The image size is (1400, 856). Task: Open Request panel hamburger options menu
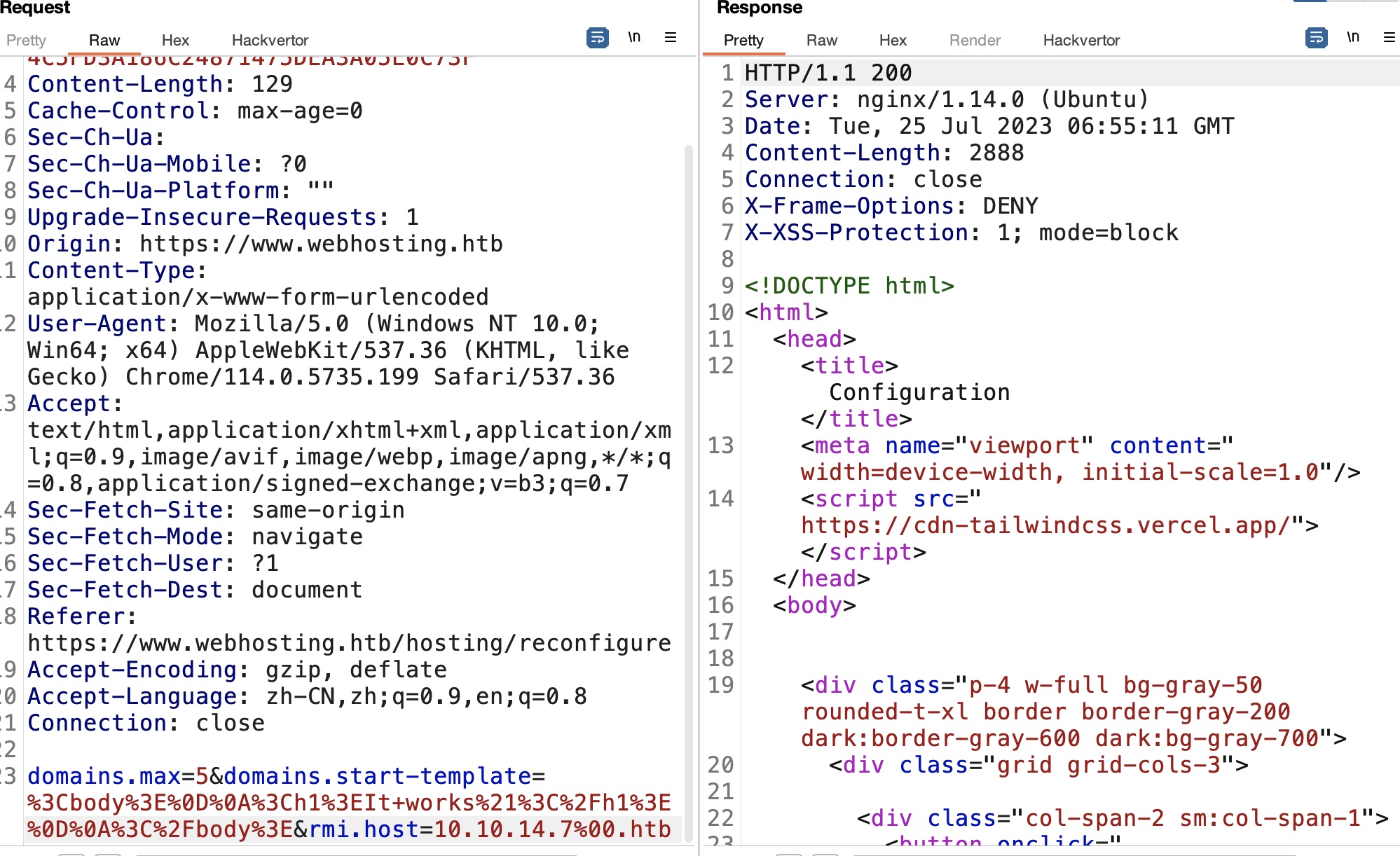point(671,38)
